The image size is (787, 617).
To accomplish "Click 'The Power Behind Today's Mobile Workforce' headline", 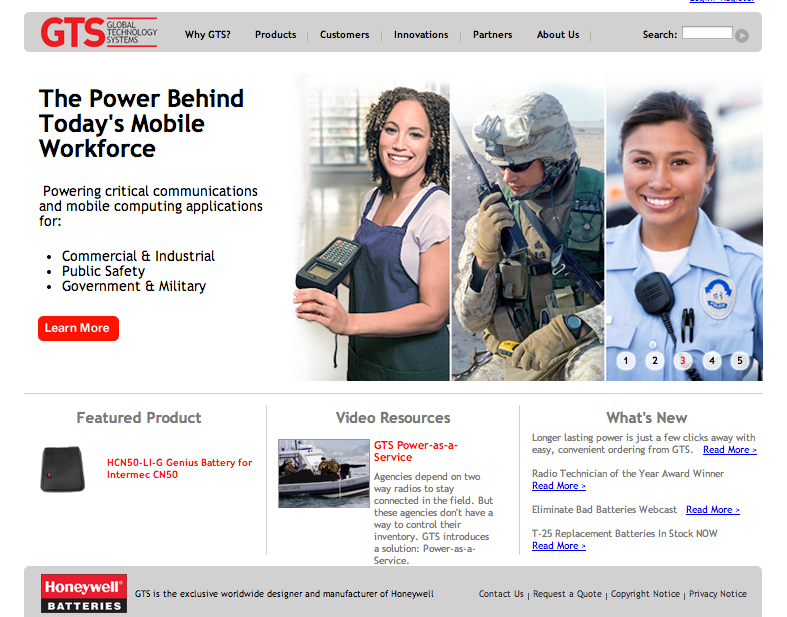I will coord(142,124).
